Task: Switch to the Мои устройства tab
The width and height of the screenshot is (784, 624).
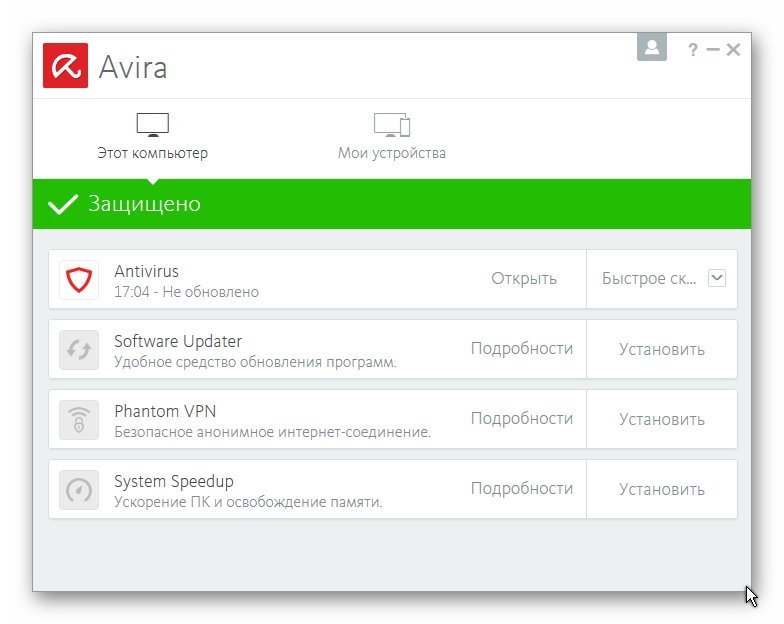Action: 391,153
